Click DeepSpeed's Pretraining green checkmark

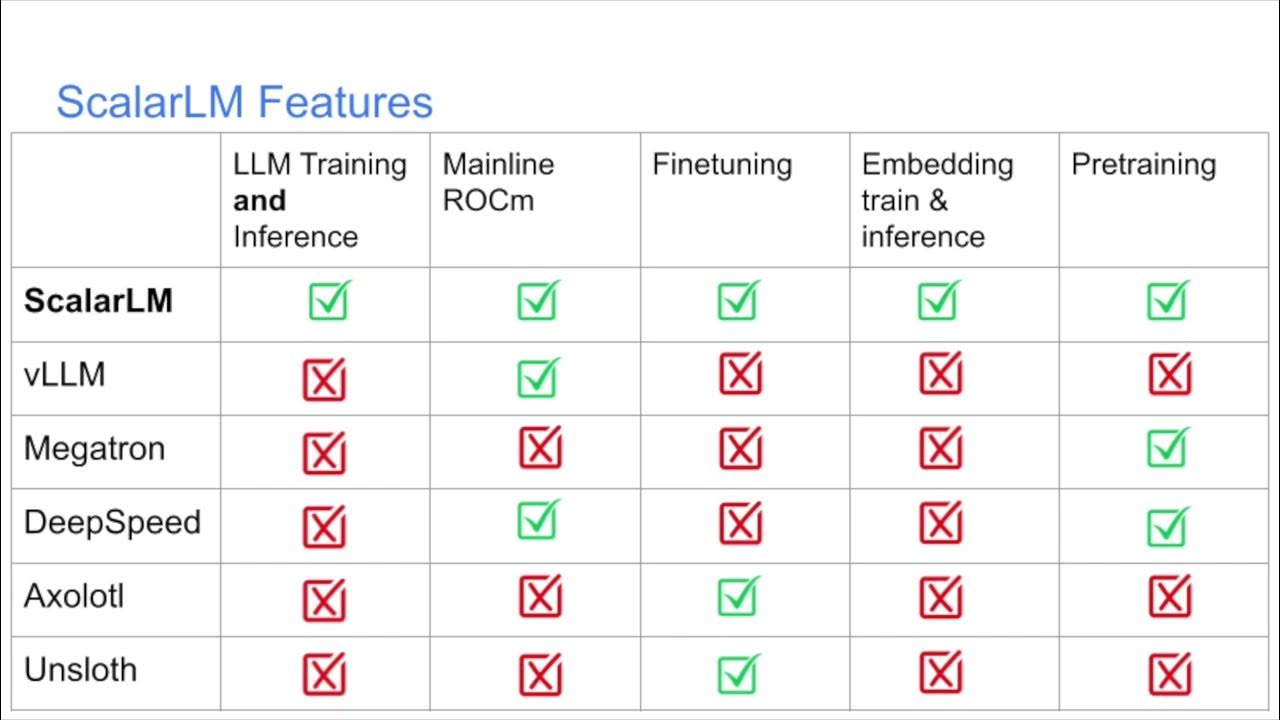1167,527
